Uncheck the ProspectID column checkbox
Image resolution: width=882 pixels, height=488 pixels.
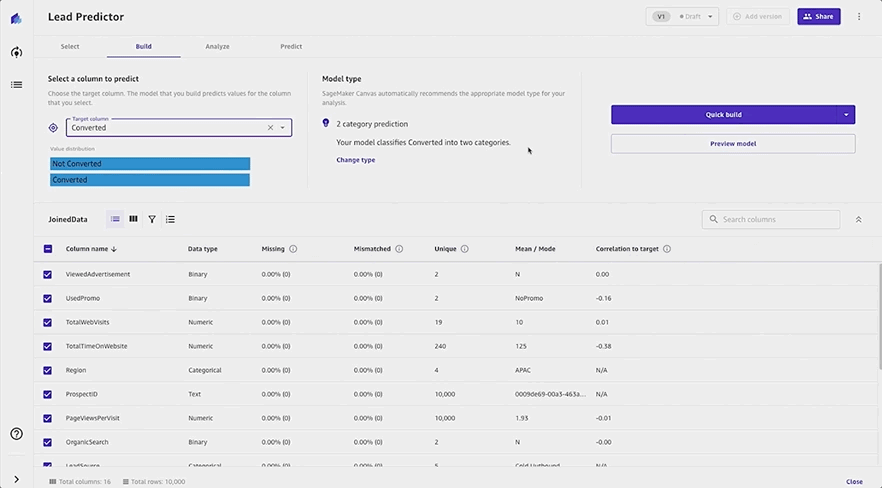[47, 394]
